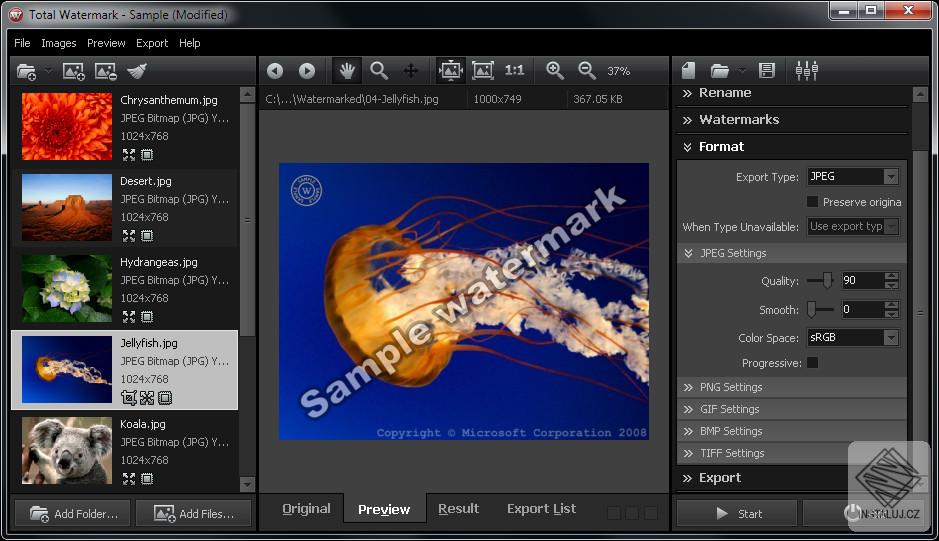Go to next image arrow
Screen dimensions: 939x541
click(x=307, y=71)
